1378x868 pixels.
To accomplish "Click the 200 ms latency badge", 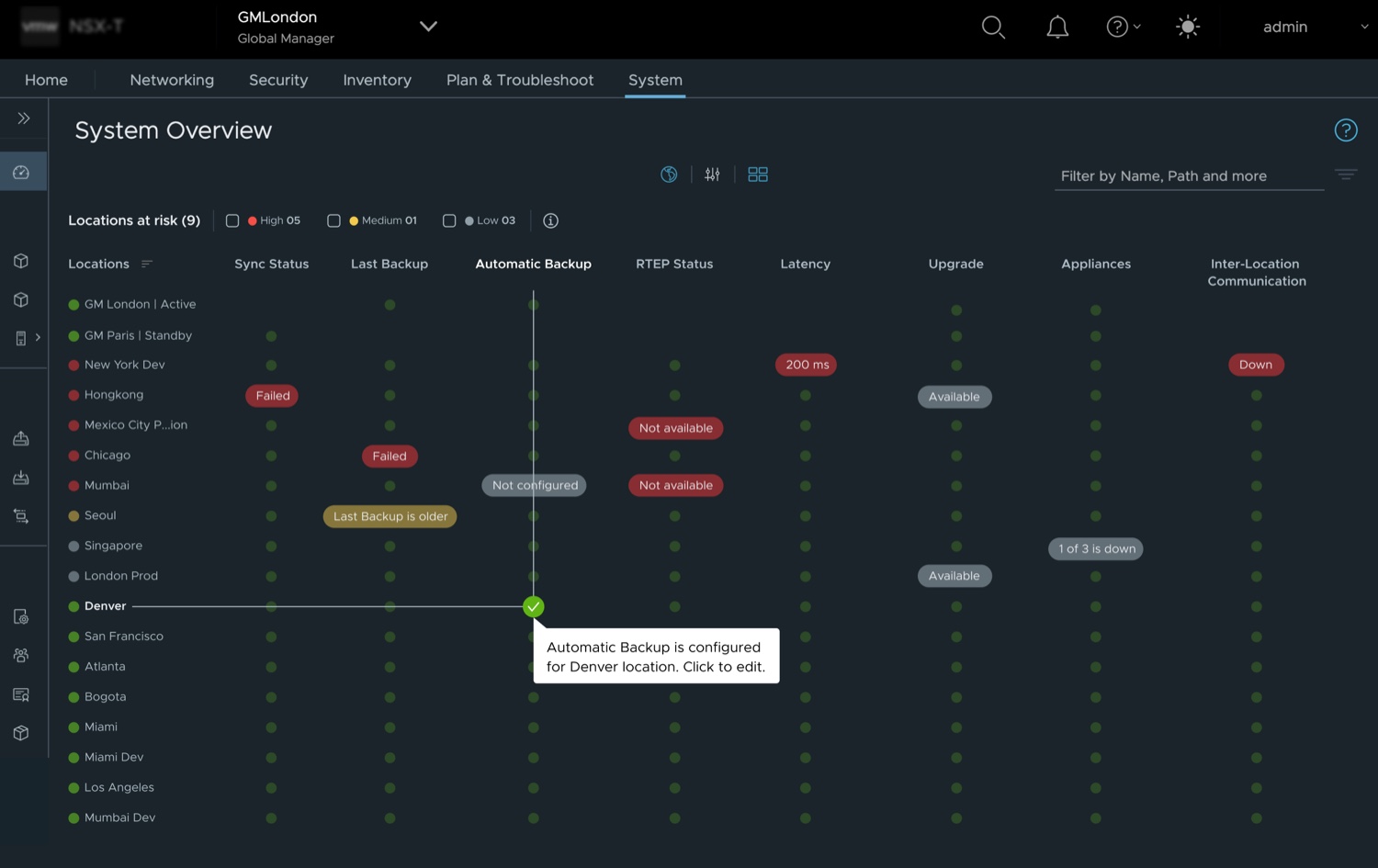I will [807, 365].
